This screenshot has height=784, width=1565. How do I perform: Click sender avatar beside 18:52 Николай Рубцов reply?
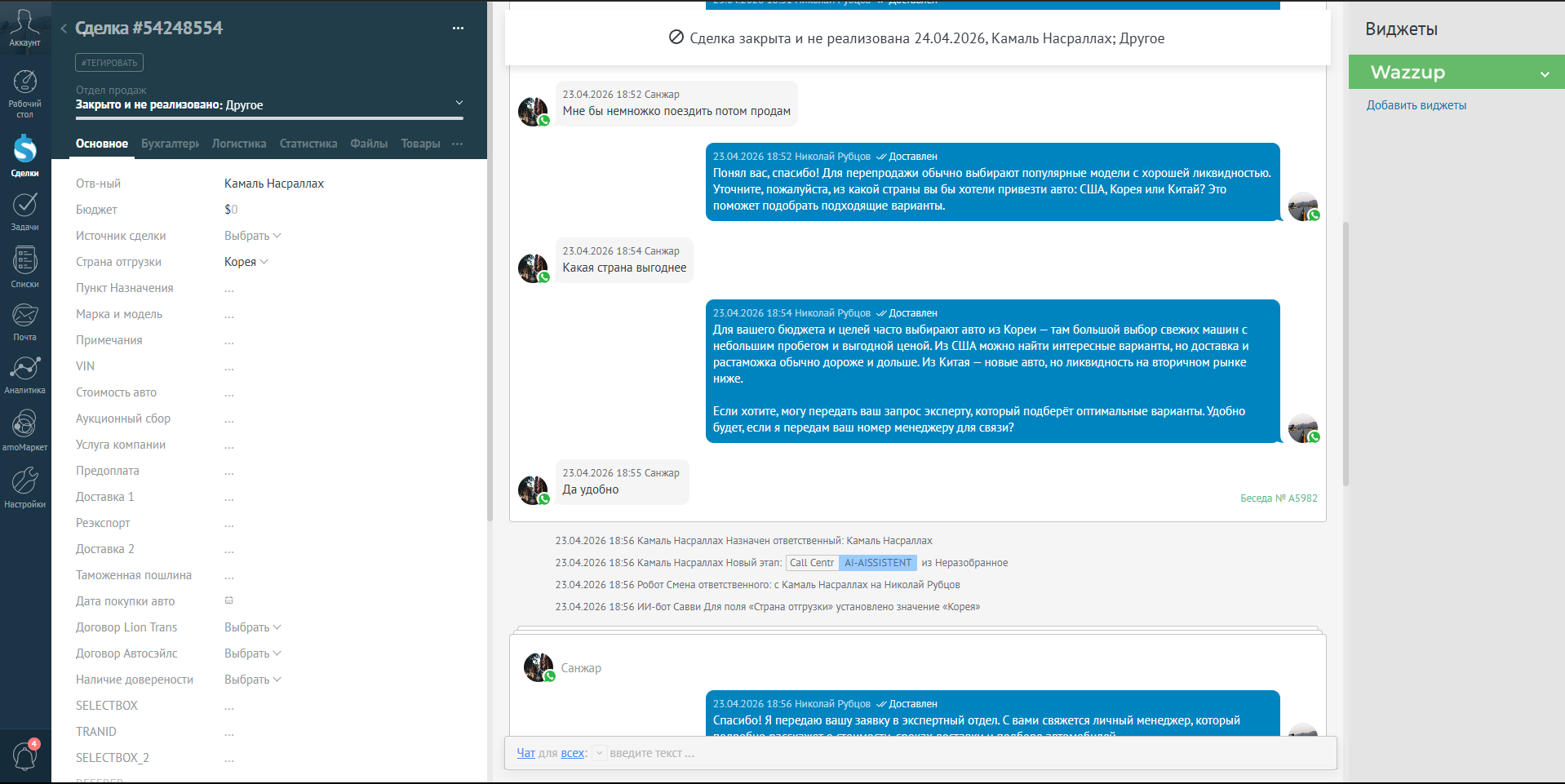point(1304,206)
